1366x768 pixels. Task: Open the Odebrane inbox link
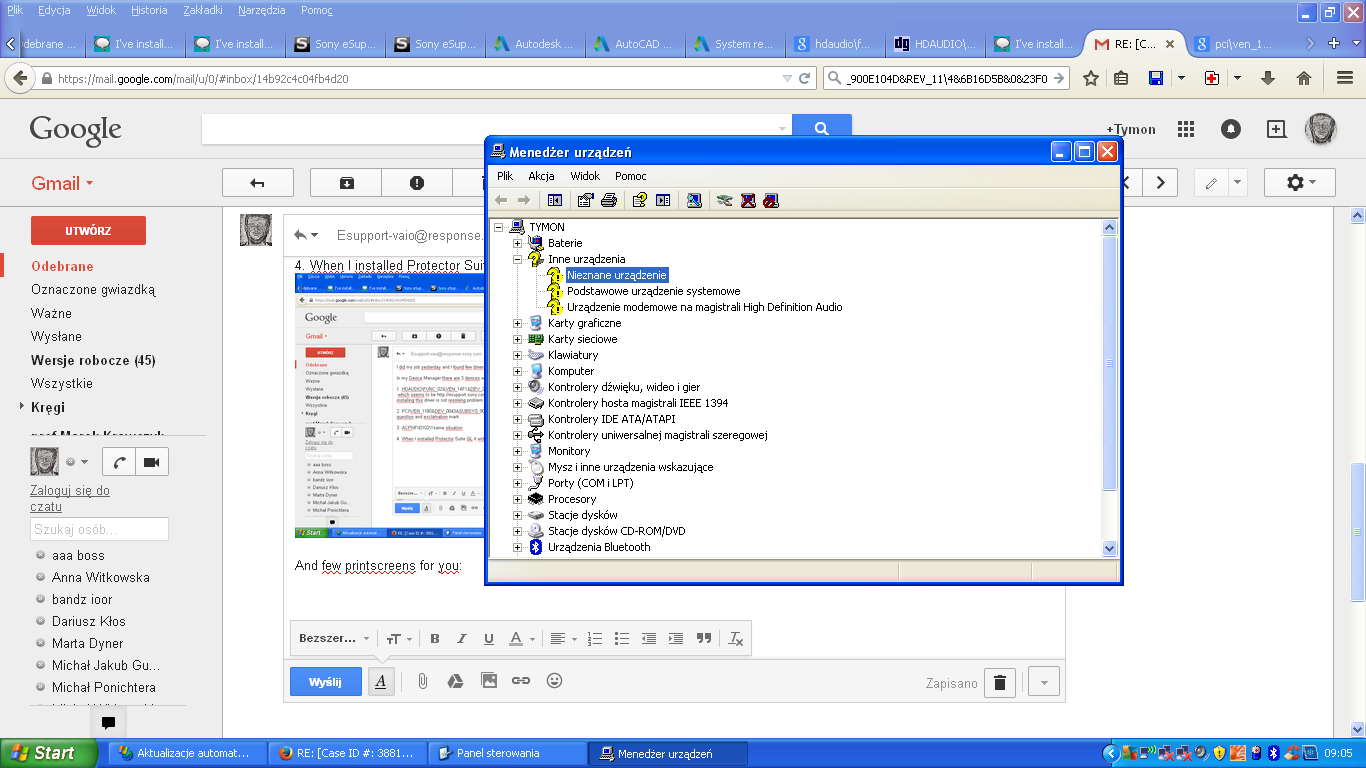tap(62, 266)
